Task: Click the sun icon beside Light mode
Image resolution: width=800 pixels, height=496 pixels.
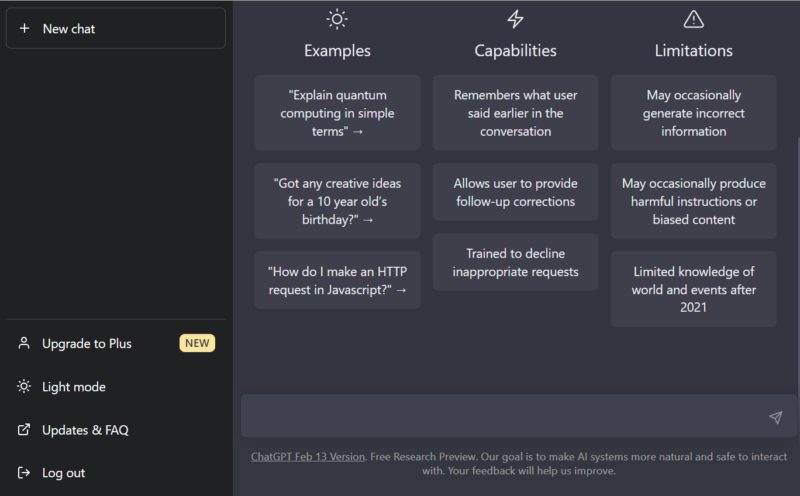Action: pos(24,387)
